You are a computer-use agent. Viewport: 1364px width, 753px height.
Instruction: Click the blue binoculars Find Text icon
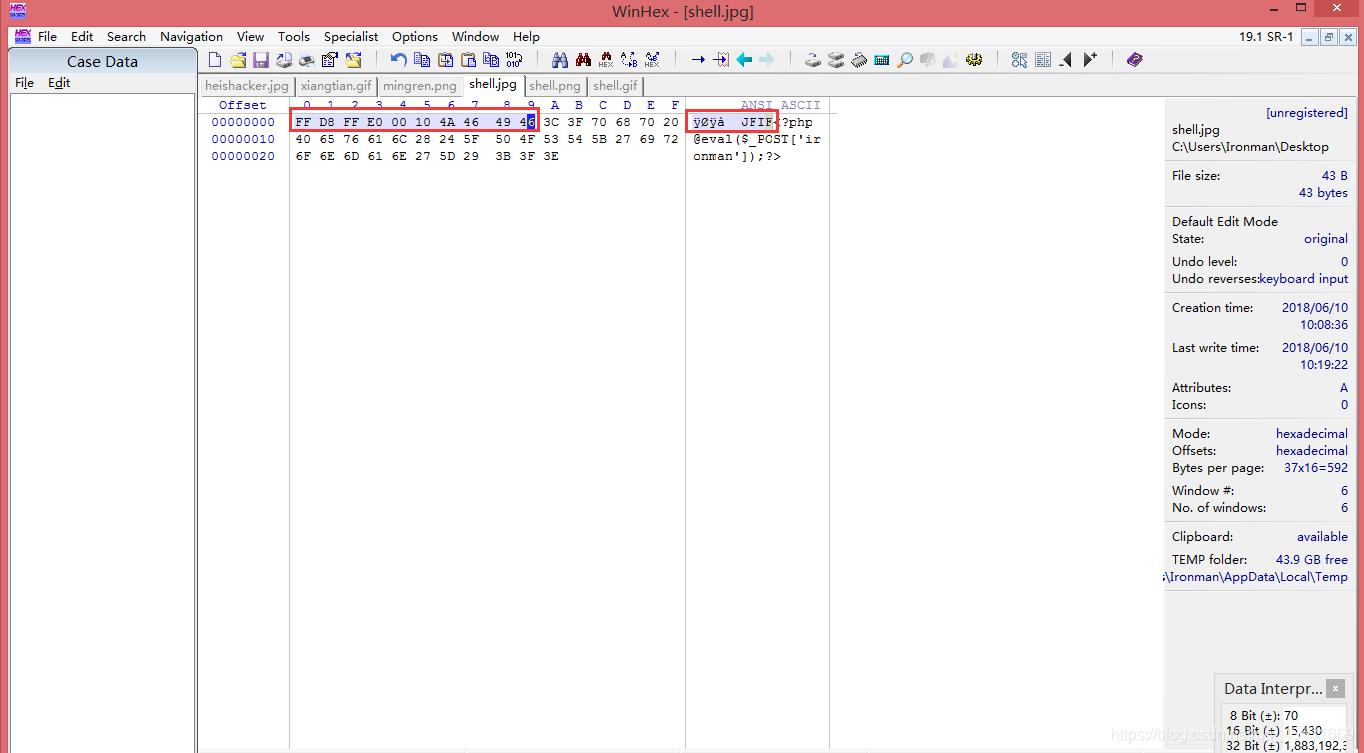coord(559,60)
